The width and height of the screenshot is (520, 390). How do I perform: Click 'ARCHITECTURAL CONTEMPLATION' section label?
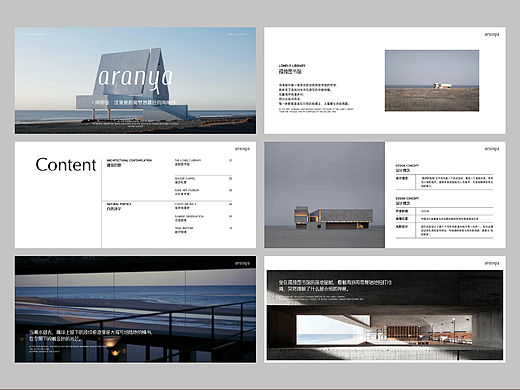129,160
